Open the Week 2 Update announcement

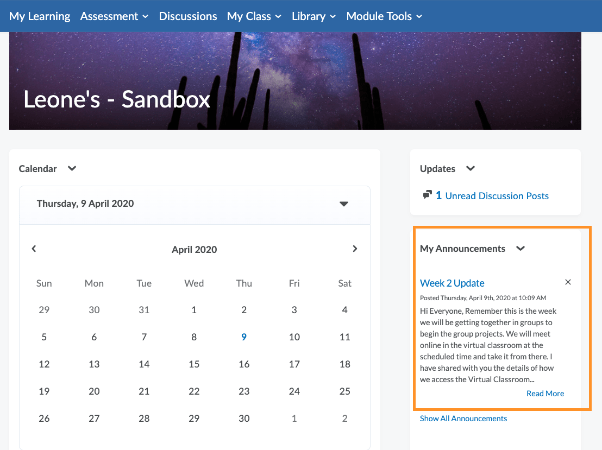452,284
